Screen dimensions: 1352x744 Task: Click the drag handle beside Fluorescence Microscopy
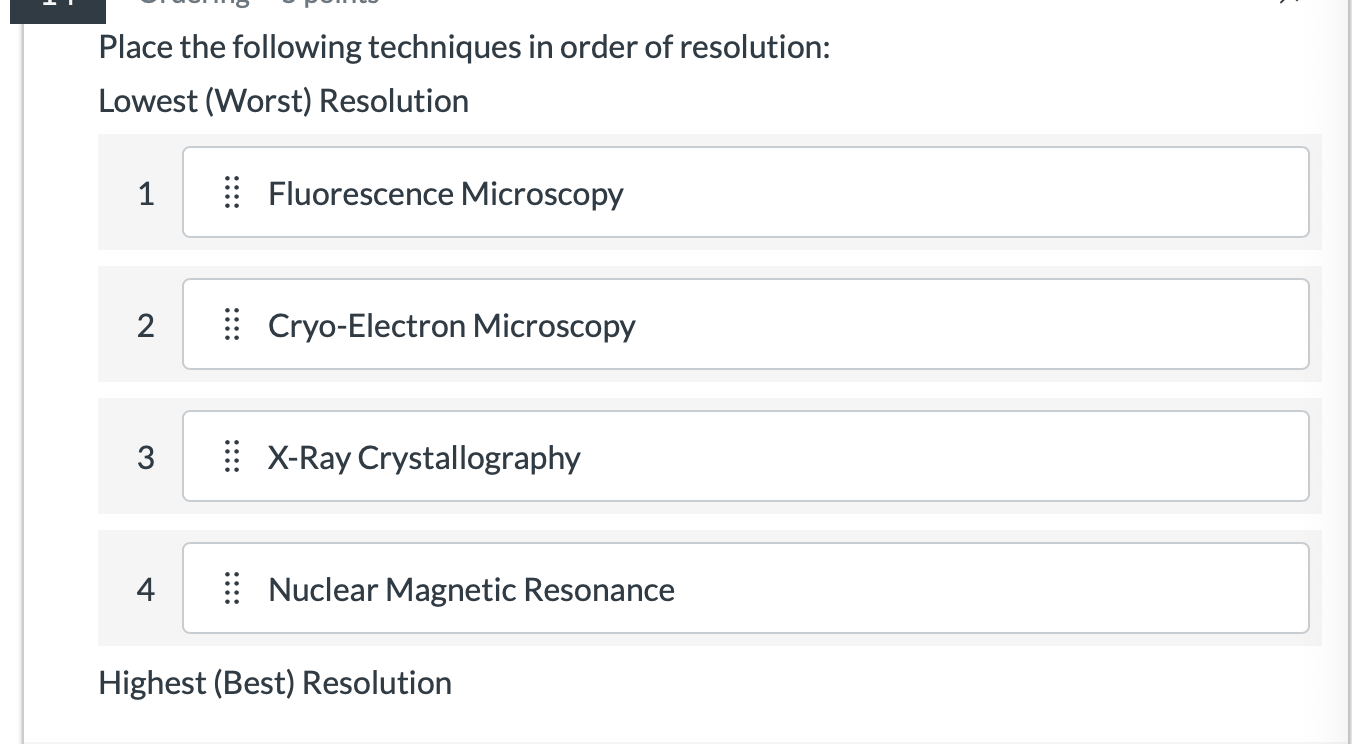(x=232, y=192)
